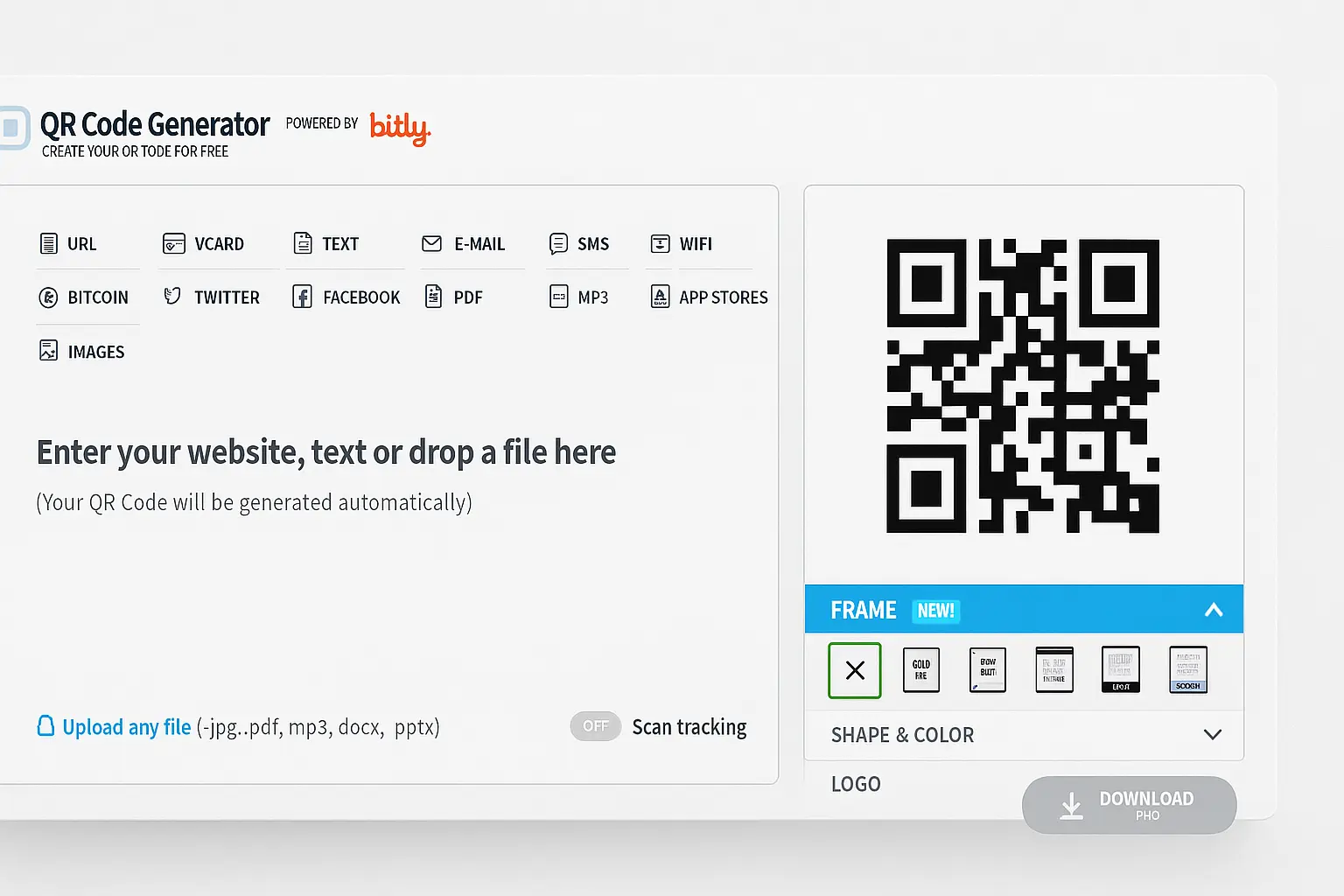Click the FRAME header label
The image size is (1344, 896).
tap(864, 610)
